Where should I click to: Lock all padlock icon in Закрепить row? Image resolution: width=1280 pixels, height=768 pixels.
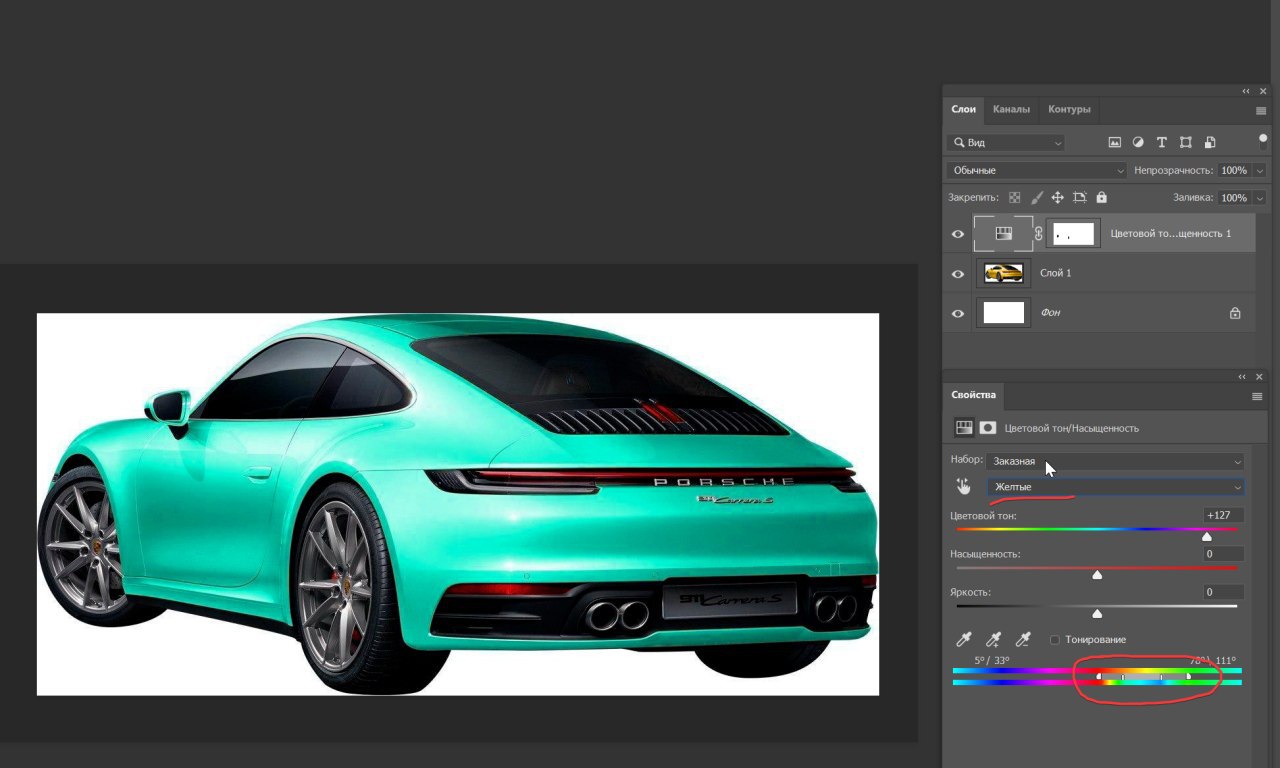click(1101, 198)
